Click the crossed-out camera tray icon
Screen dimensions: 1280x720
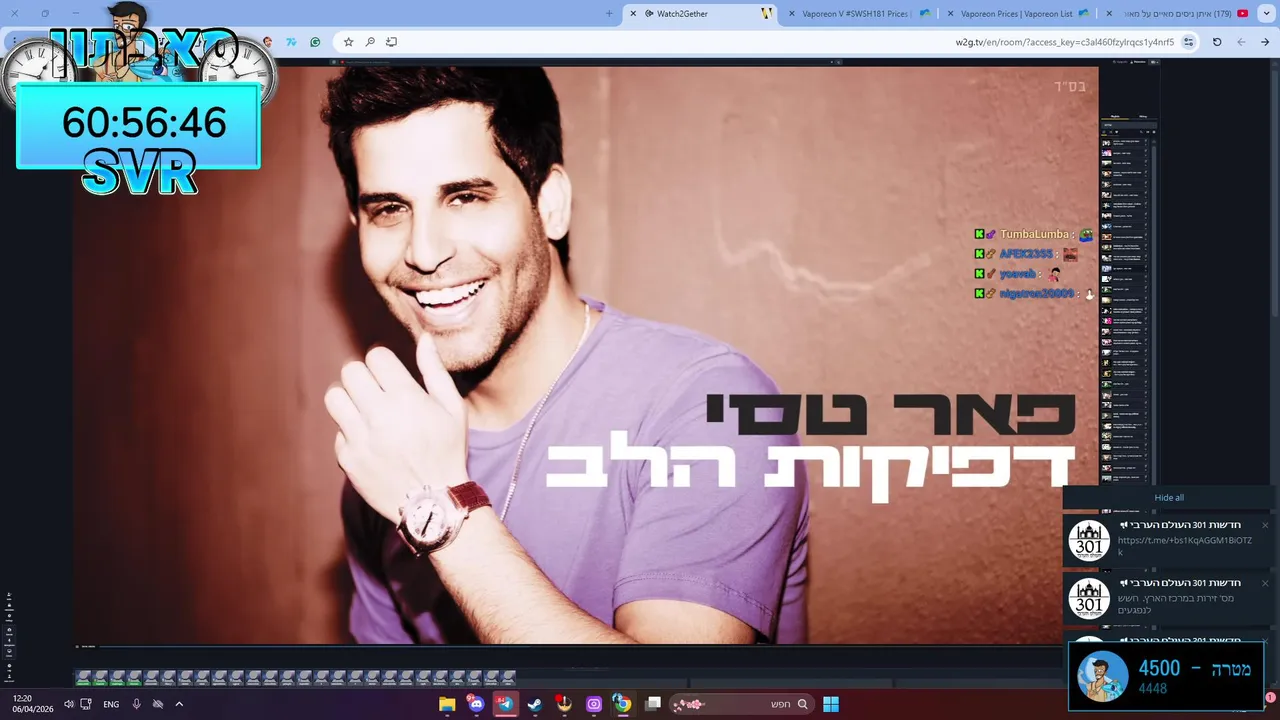coord(157,704)
